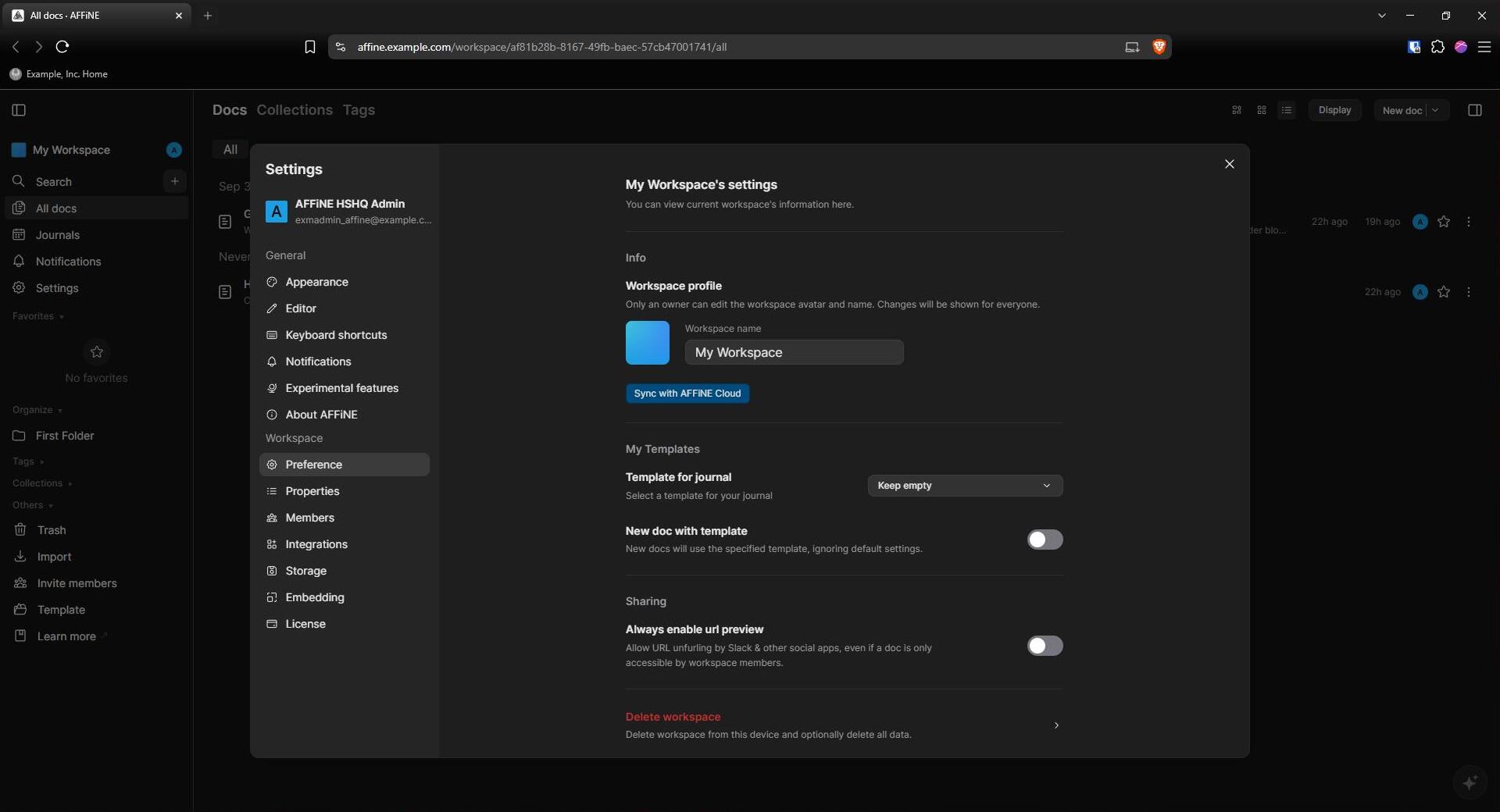Favorite the doc edited 19h ago

[x=1444, y=222]
